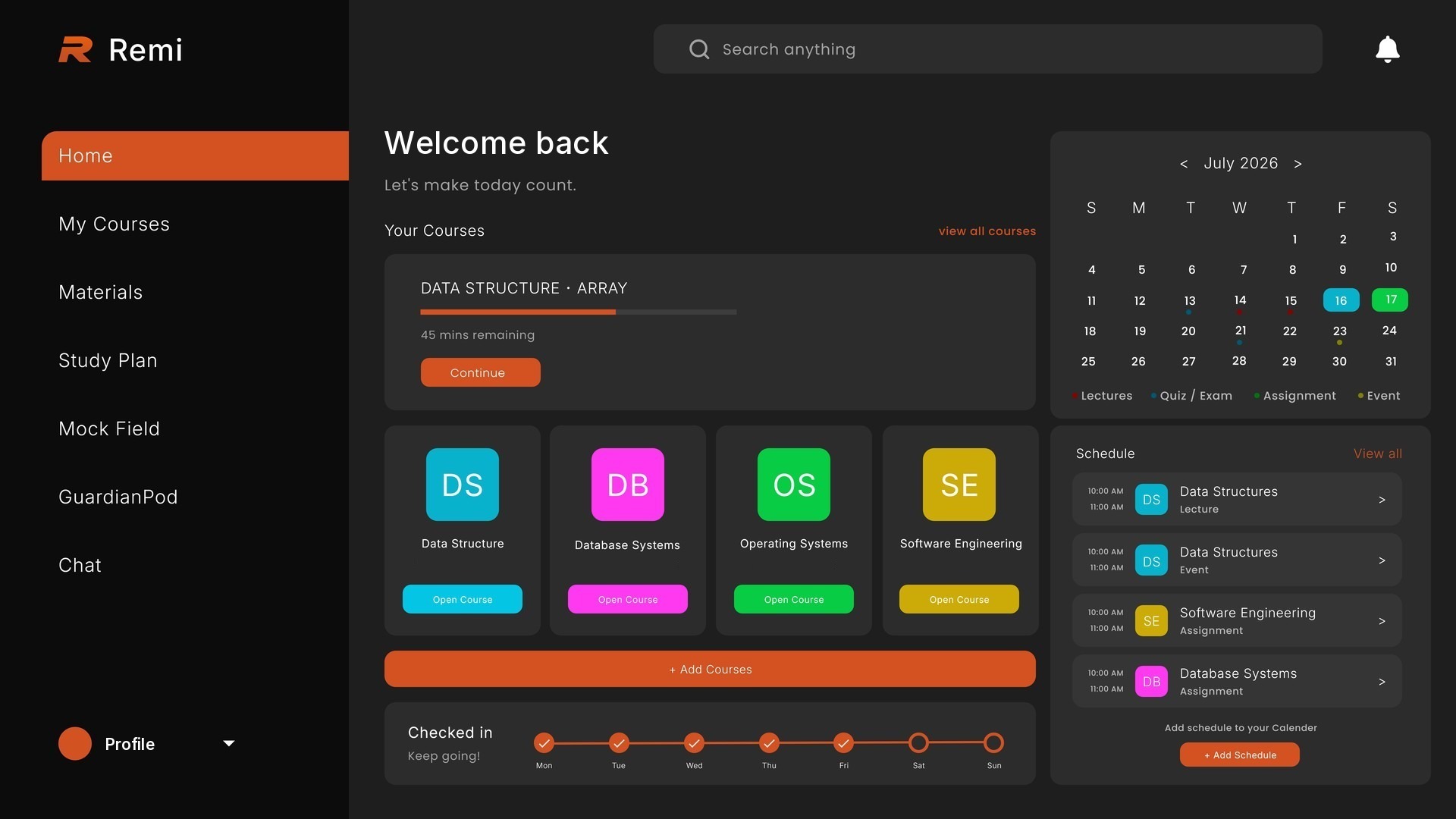Open My Courses in sidebar
1456x819 pixels.
coord(114,224)
